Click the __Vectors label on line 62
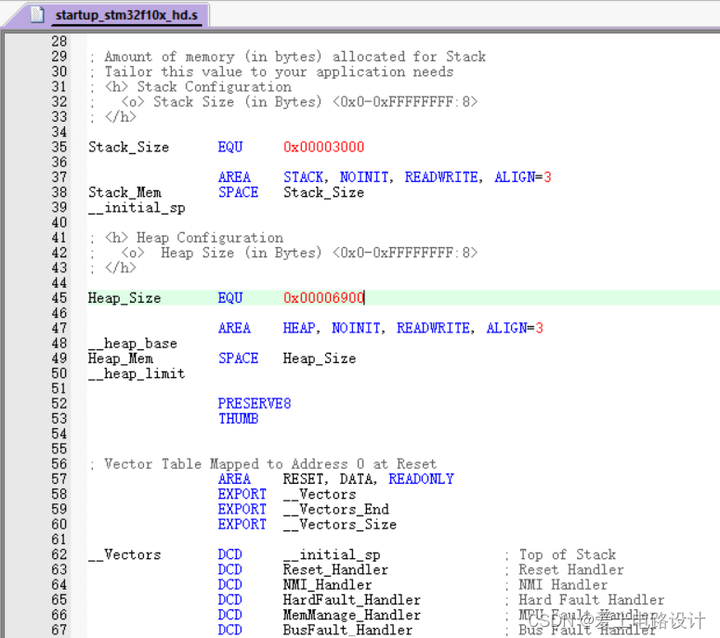The image size is (720, 638). 124,554
